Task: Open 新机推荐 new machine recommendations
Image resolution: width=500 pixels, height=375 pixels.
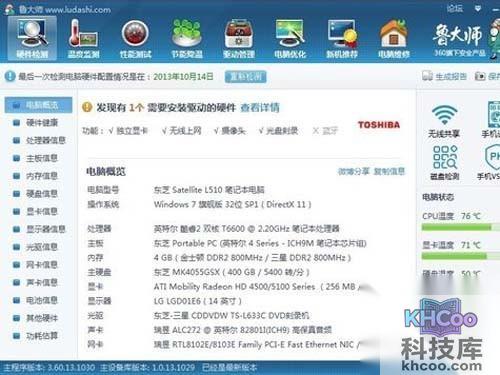Action: pos(342,38)
